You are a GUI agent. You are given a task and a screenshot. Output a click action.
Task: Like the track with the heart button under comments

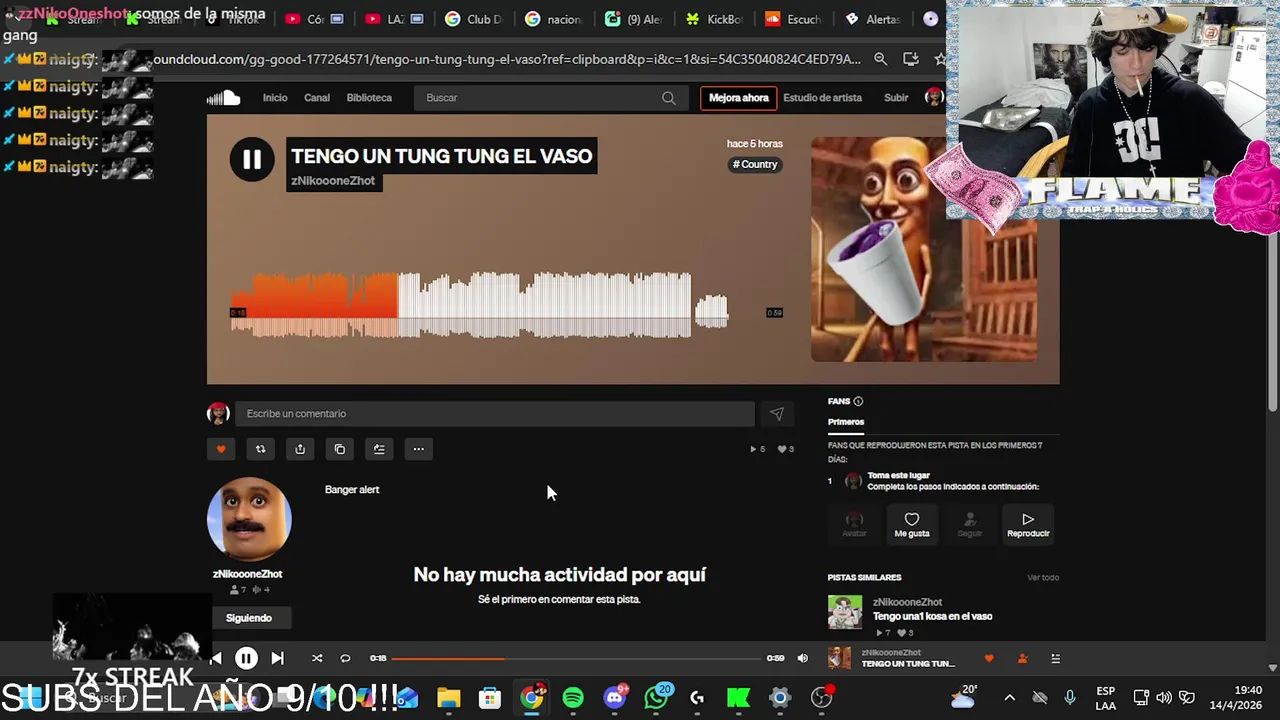click(221, 449)
